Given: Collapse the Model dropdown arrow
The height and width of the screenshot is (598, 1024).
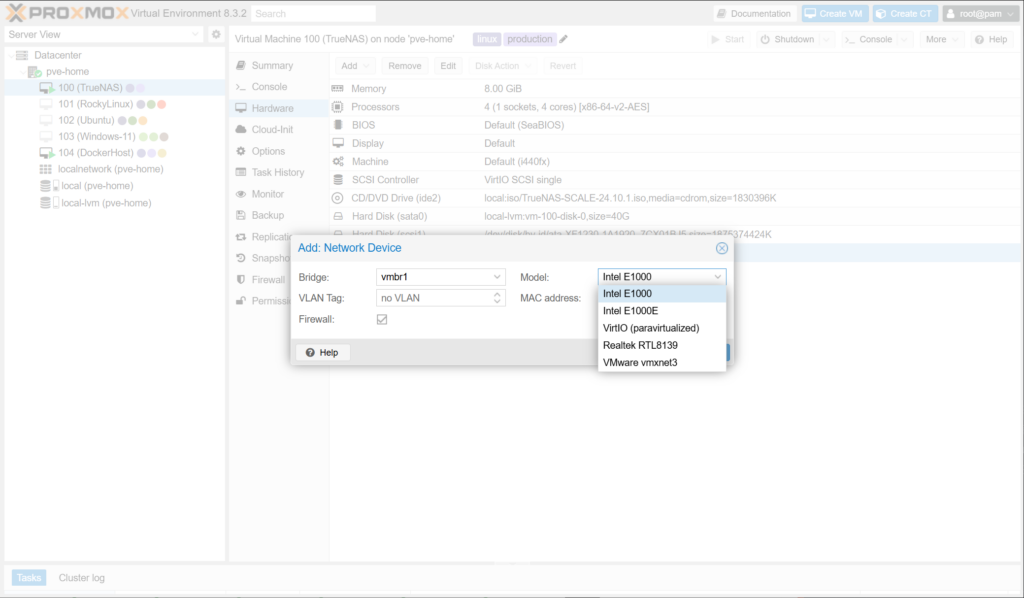Looking at the screenshot, I should [x=717, y=277].
